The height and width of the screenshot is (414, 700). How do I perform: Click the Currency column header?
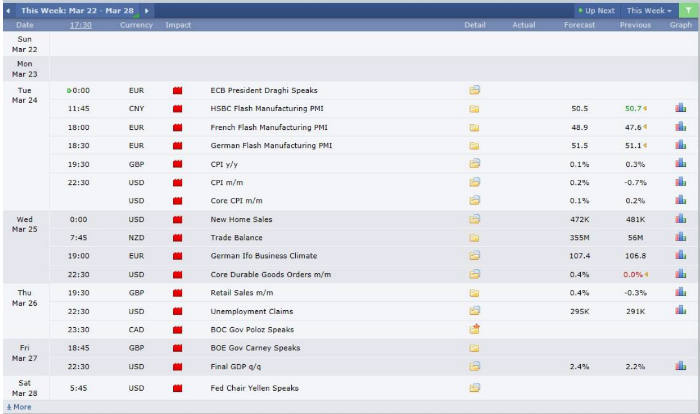coord(136,24)
